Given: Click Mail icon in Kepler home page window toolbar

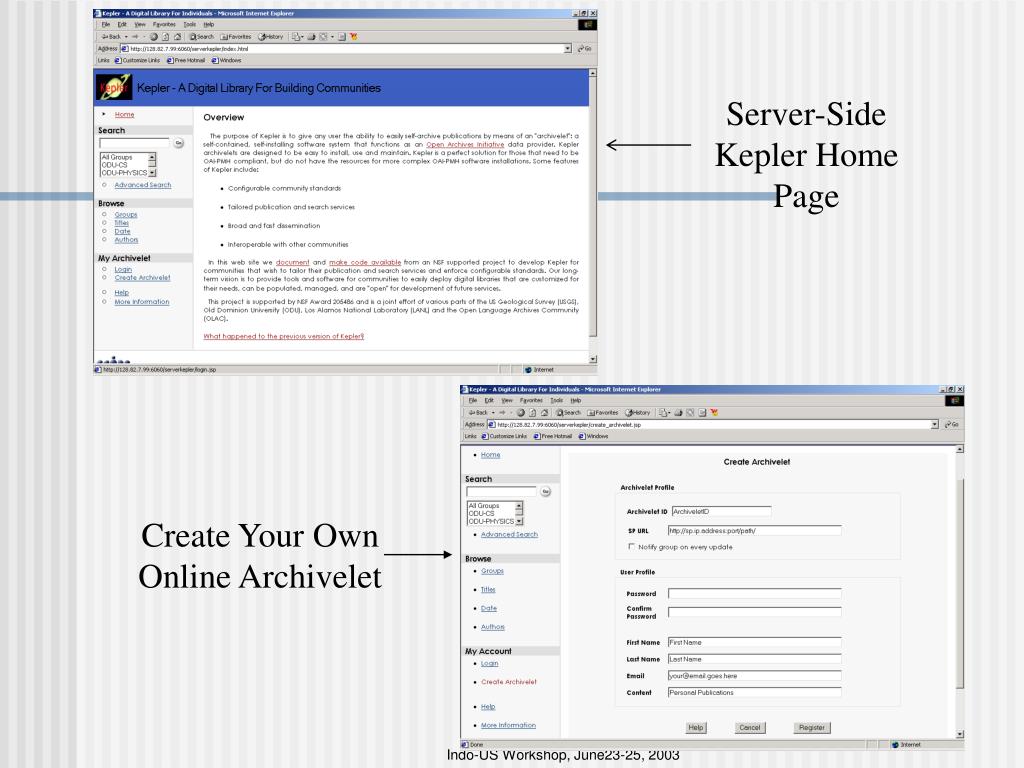Looking at the screenshot, I should point(296,37).
